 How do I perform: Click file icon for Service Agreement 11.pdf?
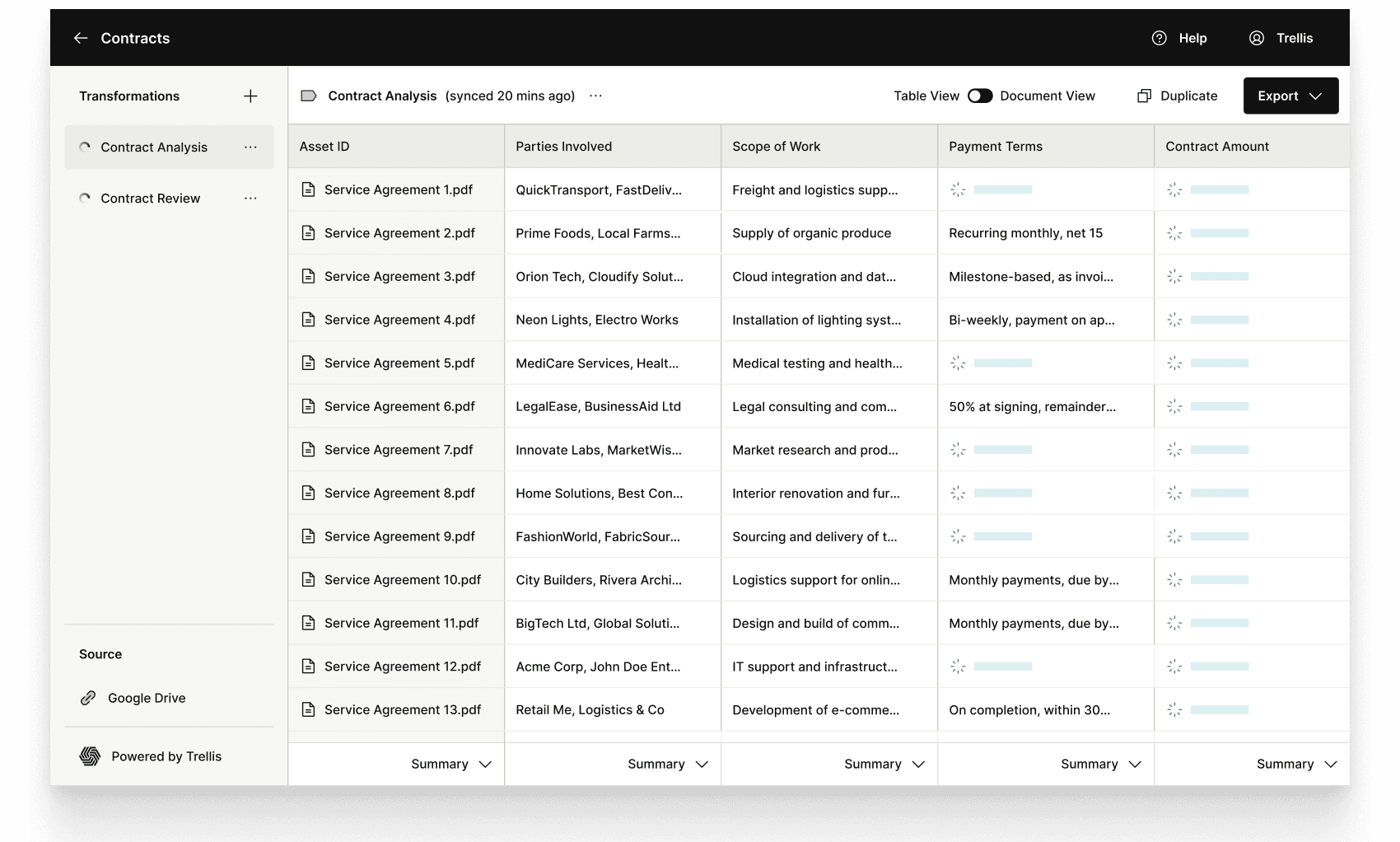308,623
